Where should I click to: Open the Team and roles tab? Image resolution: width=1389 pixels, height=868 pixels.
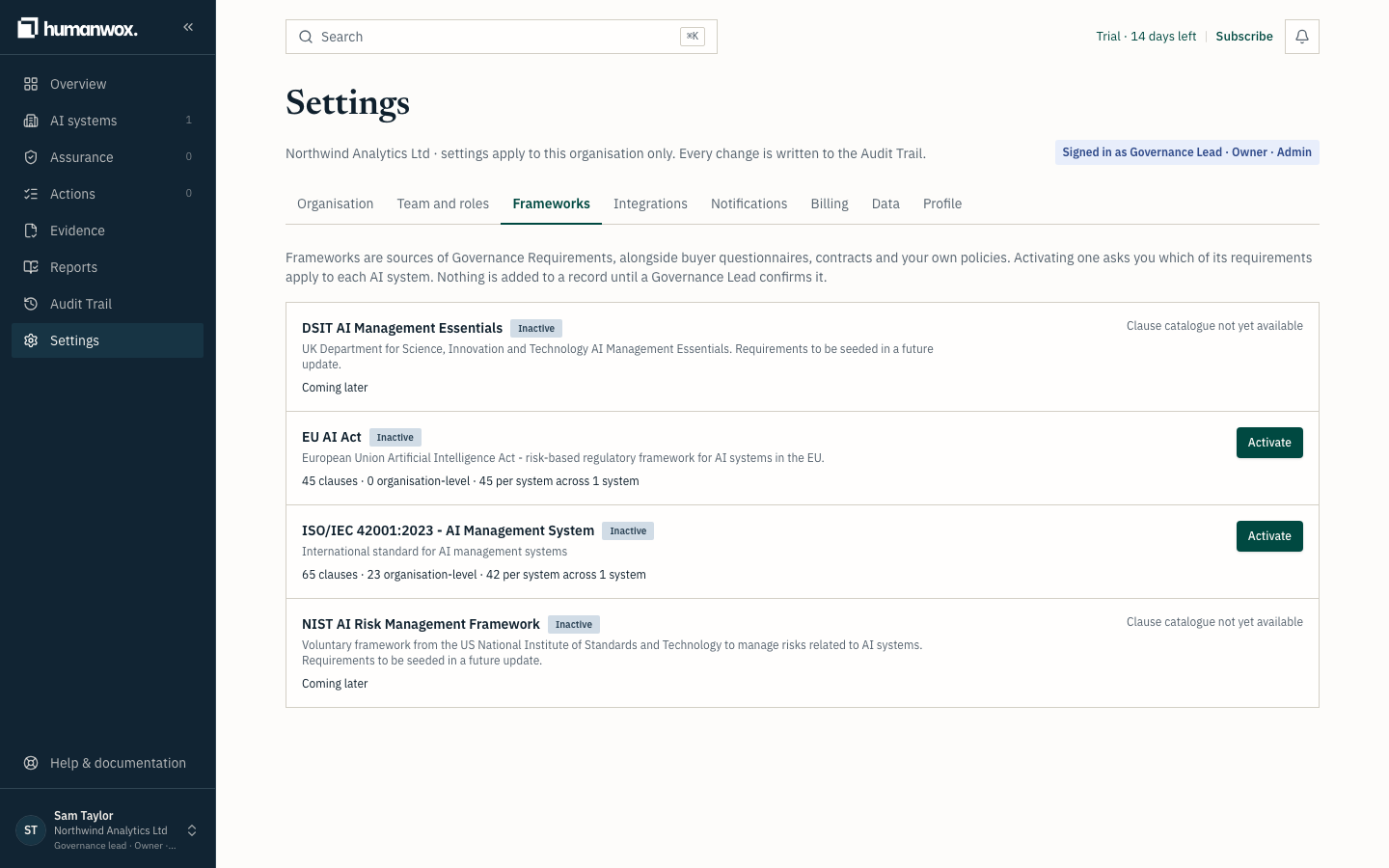click(443, 203)
